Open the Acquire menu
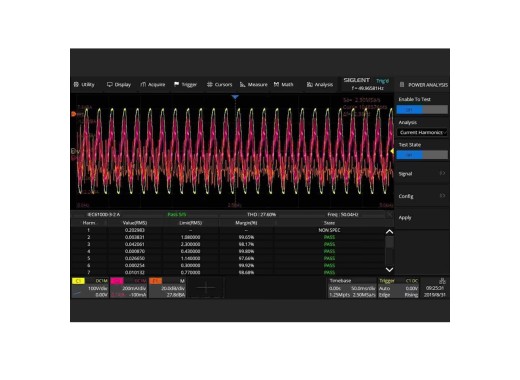 pyautogui.click(x=153, y=85)
